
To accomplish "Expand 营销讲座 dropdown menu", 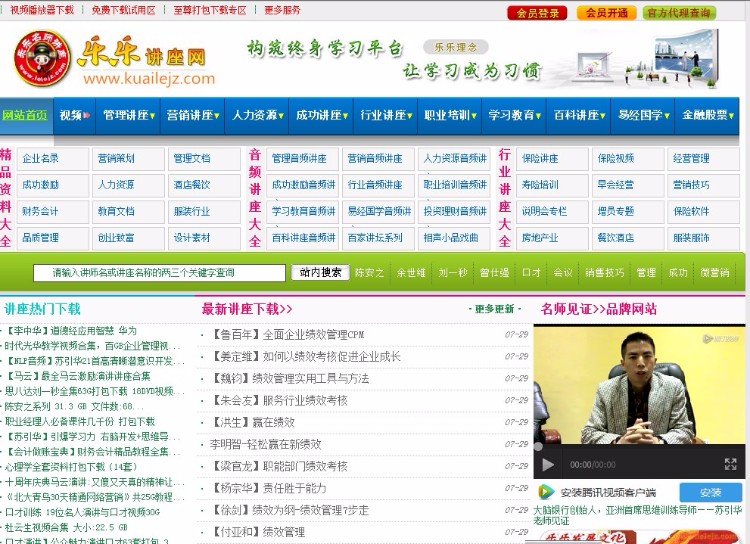I will click(193, 115).
